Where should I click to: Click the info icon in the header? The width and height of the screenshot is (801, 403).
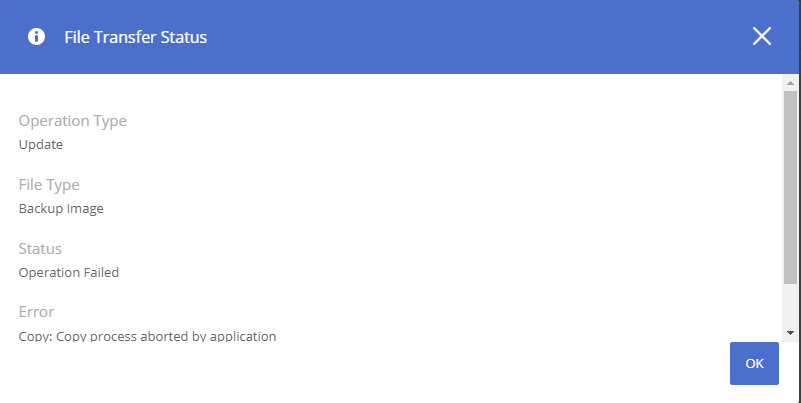point(37,37)
